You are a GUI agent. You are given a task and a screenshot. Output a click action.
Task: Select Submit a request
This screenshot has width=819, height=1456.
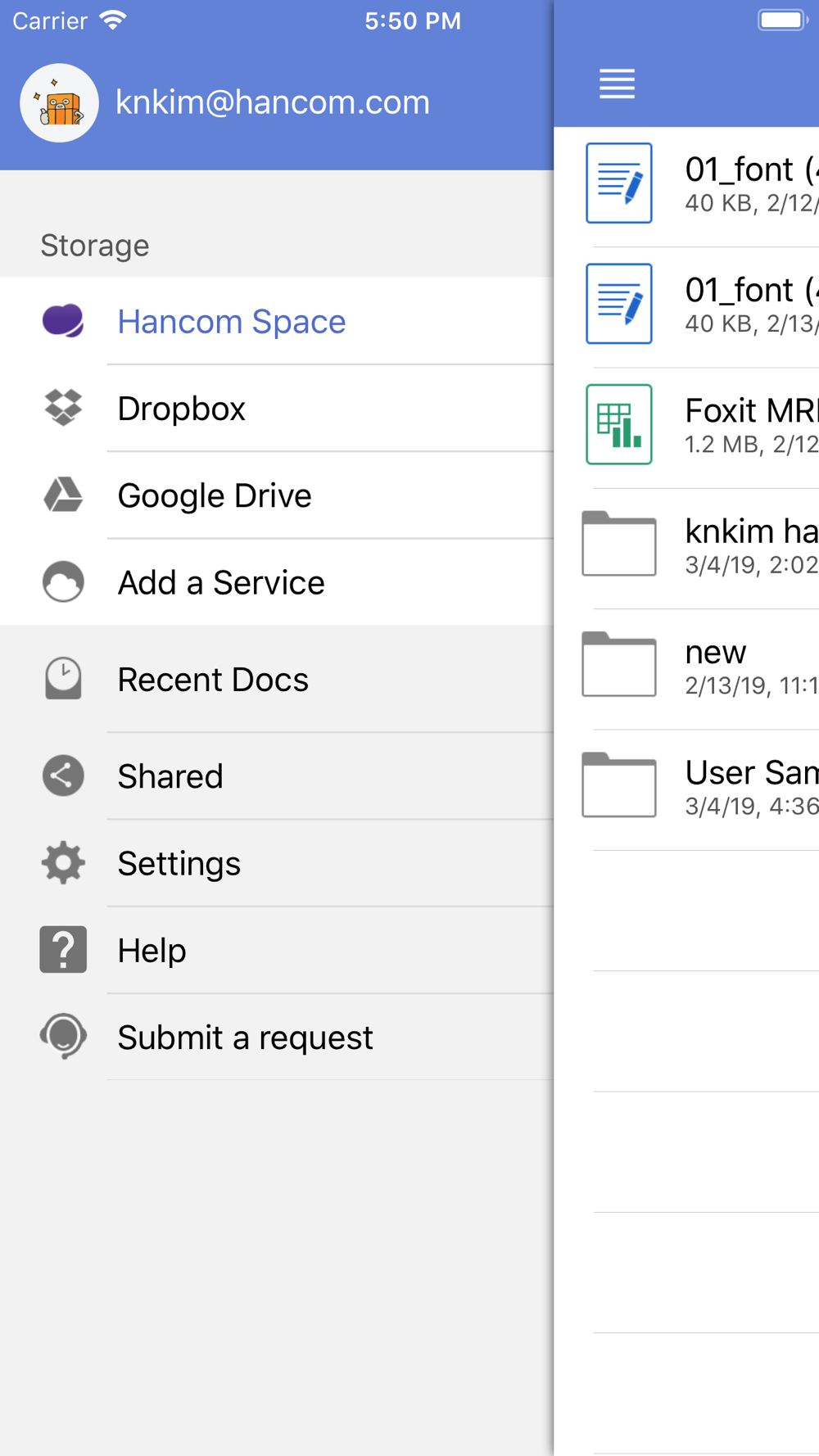277,1037
